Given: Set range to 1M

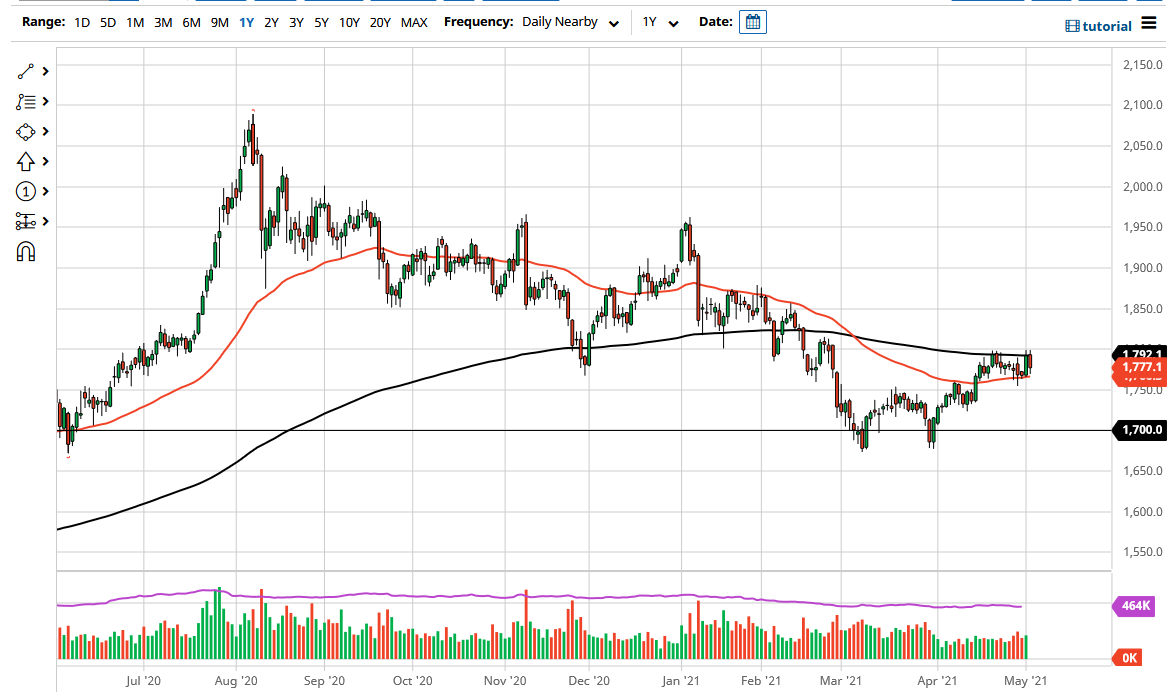Looking at the screenshot, I should click(135, 22).
